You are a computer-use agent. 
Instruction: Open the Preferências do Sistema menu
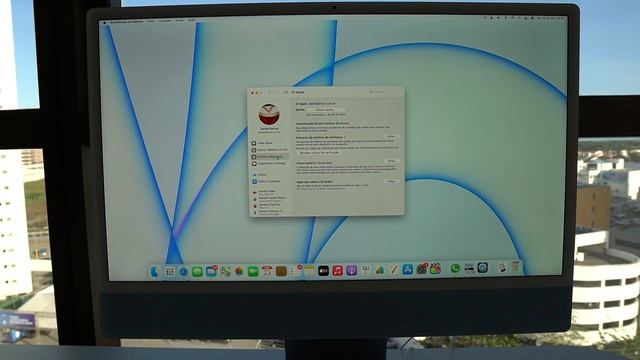(x=127, y=21)
